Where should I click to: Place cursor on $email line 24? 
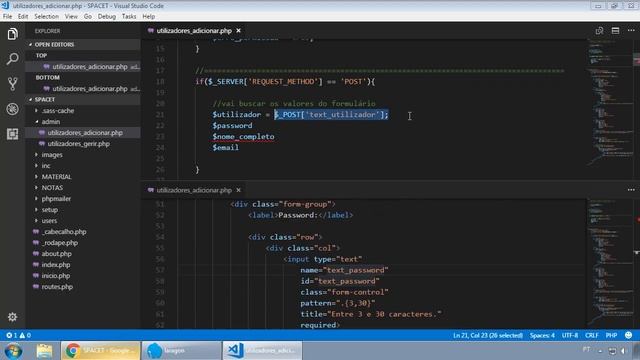pos(225,148)
